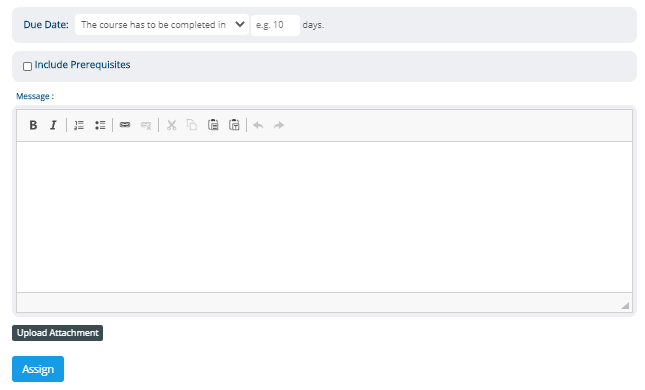
Task: Click the Assign button
Action: coord(38,369)
